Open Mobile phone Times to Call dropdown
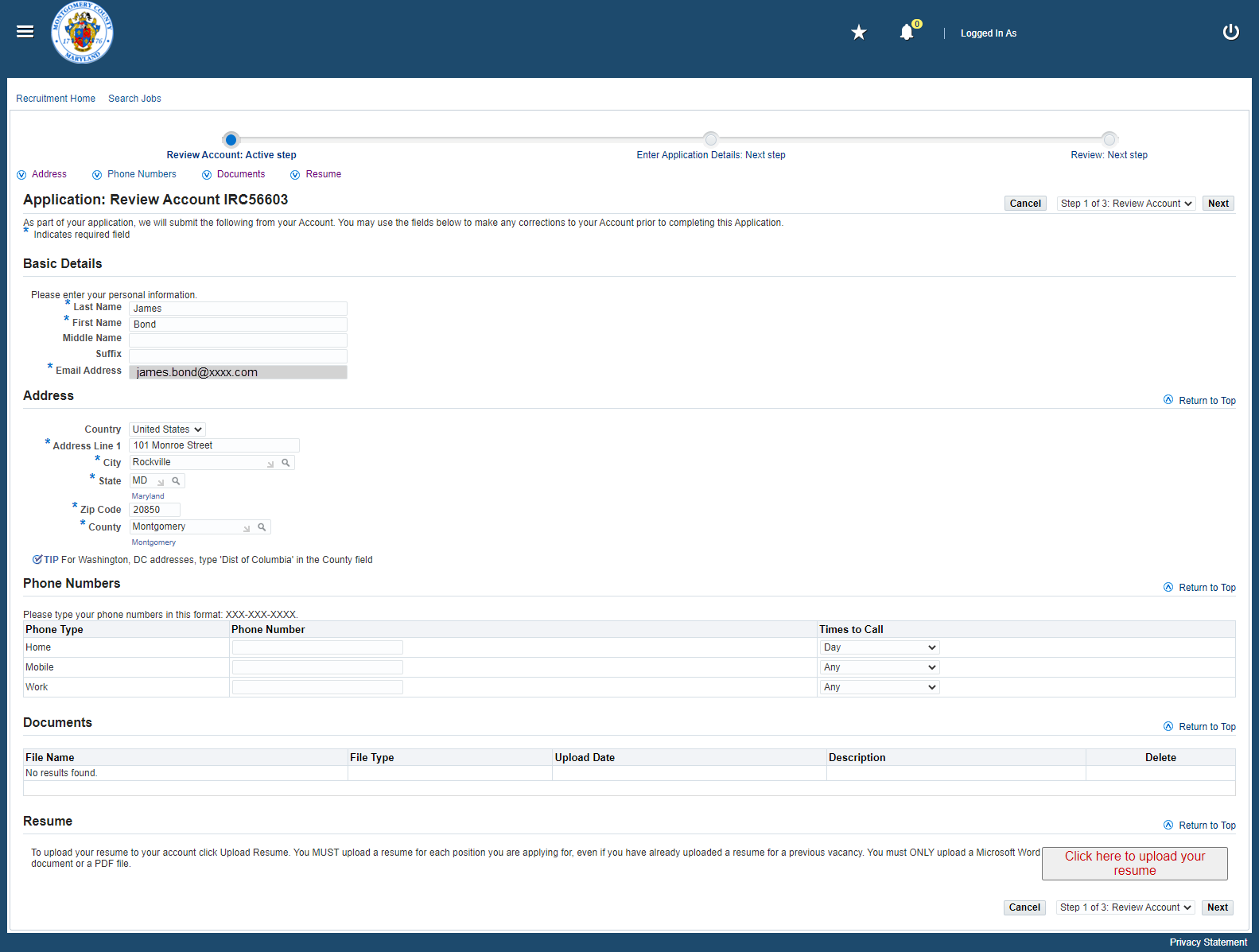 click(x=879, y=667)
